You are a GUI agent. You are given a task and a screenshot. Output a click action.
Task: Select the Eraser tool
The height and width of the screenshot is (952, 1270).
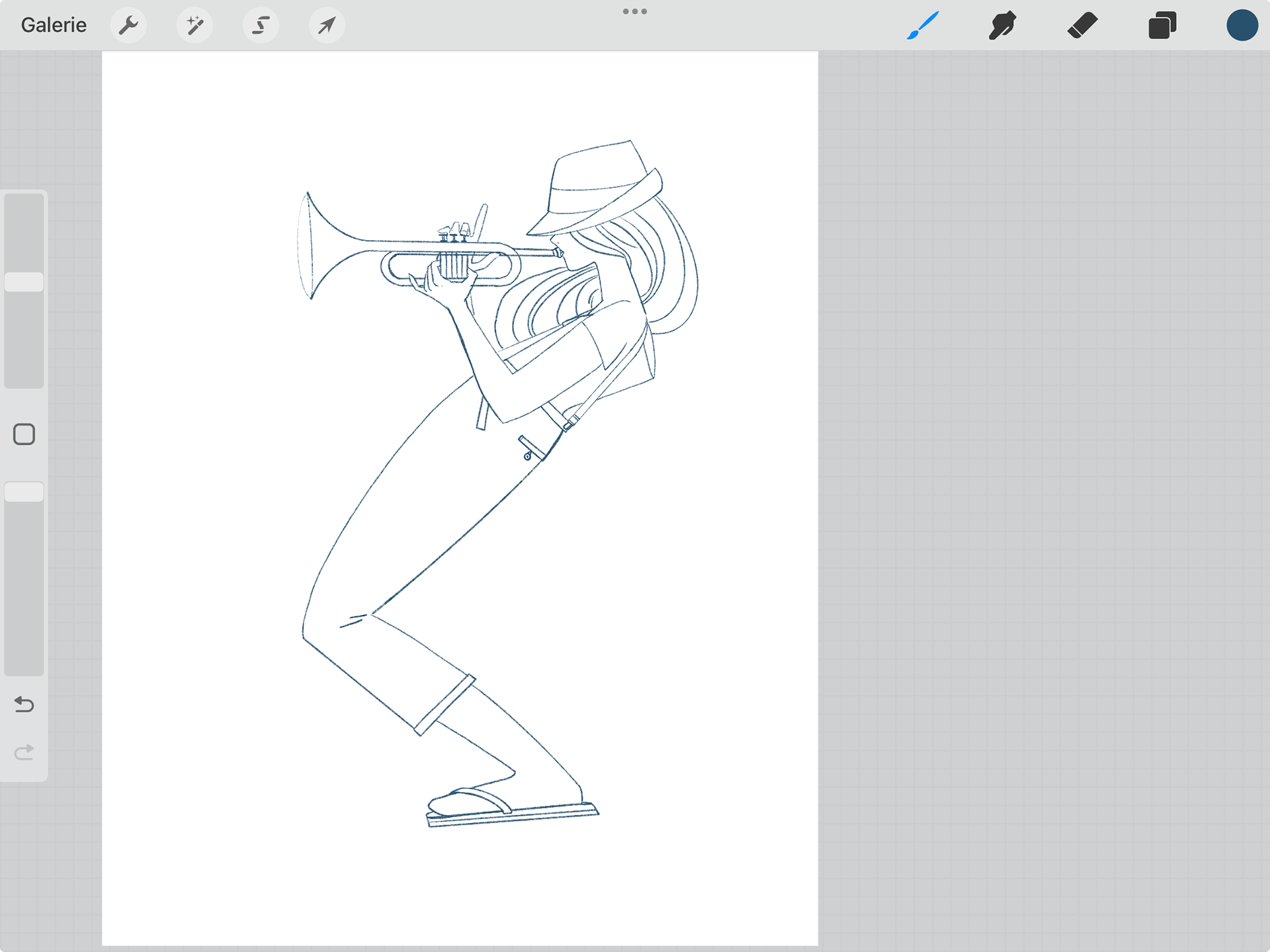[x=1083, y=26]
